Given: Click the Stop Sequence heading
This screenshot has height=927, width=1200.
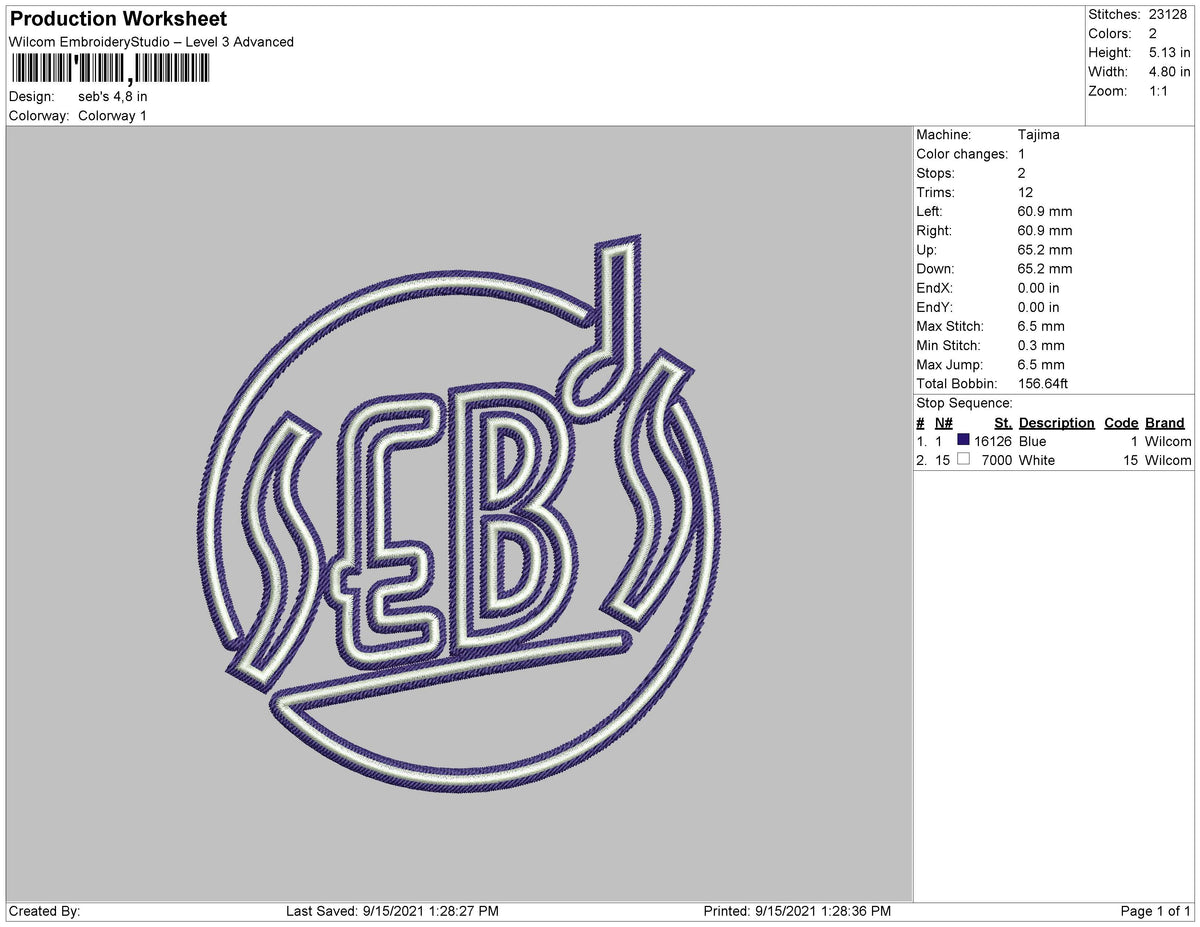Looking at the screenshot, I should (x=952, y=402).
